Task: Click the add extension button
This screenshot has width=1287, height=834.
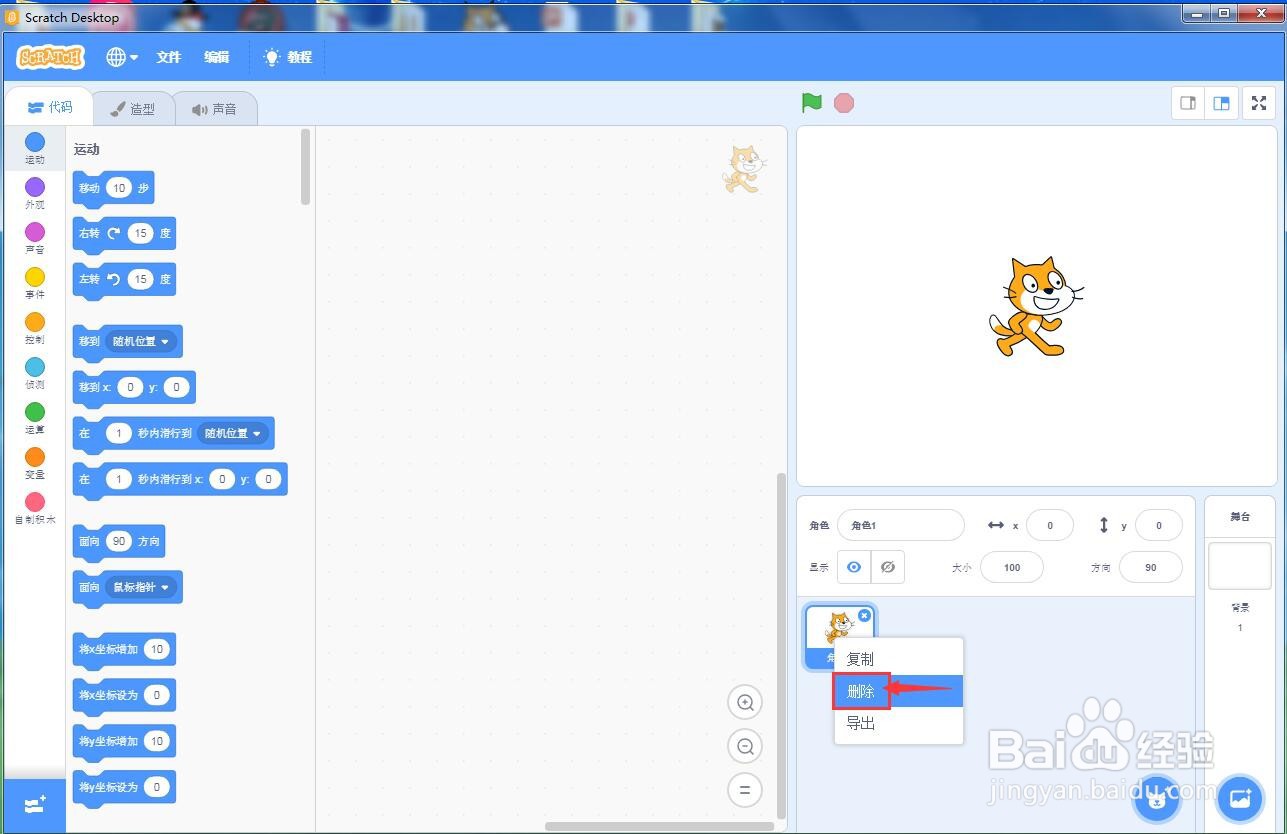Action: click(35, 805)
